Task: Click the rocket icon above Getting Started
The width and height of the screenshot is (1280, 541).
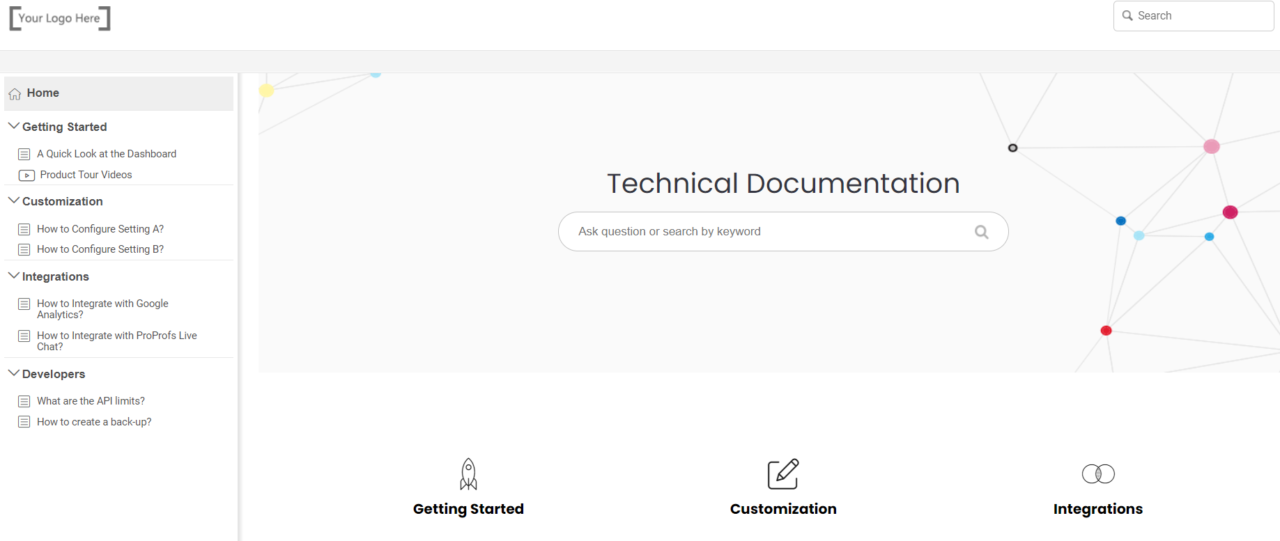Action: (468, 474)
